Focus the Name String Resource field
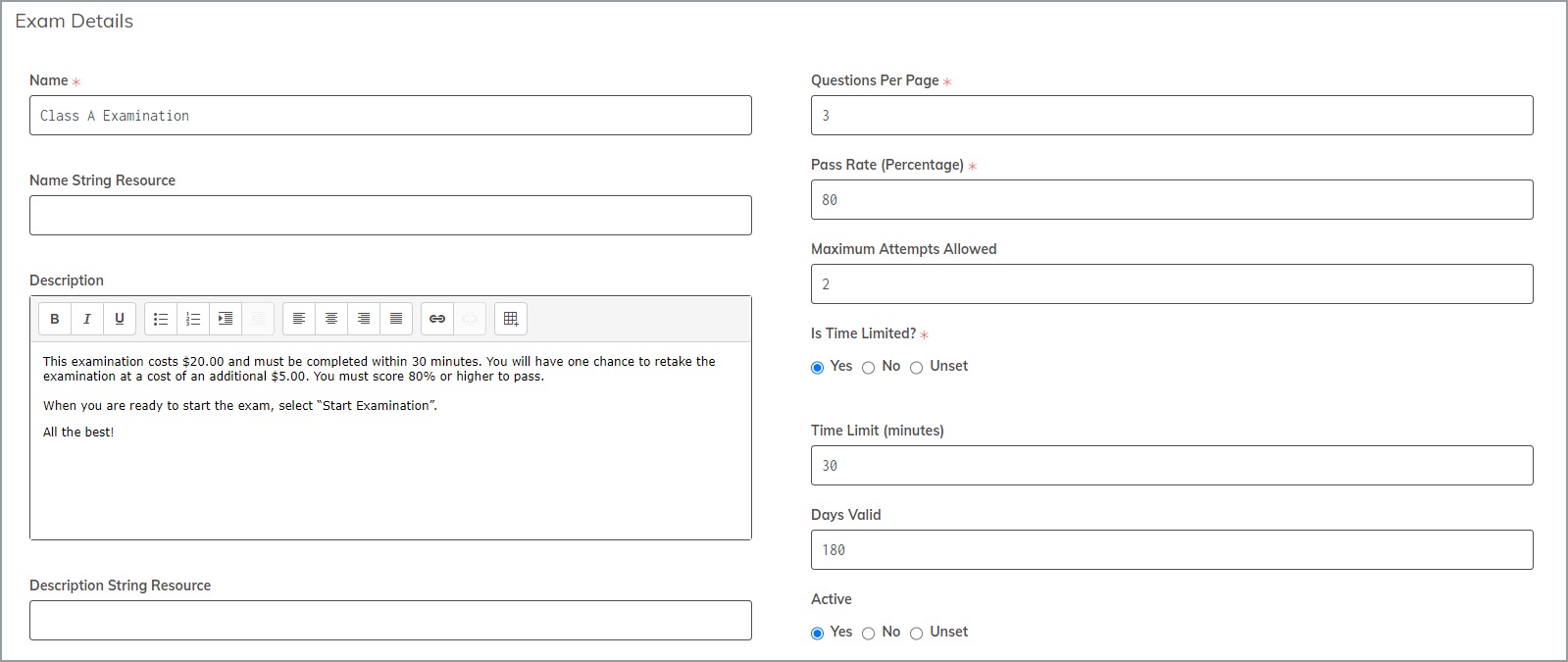 tap(390, 216)
